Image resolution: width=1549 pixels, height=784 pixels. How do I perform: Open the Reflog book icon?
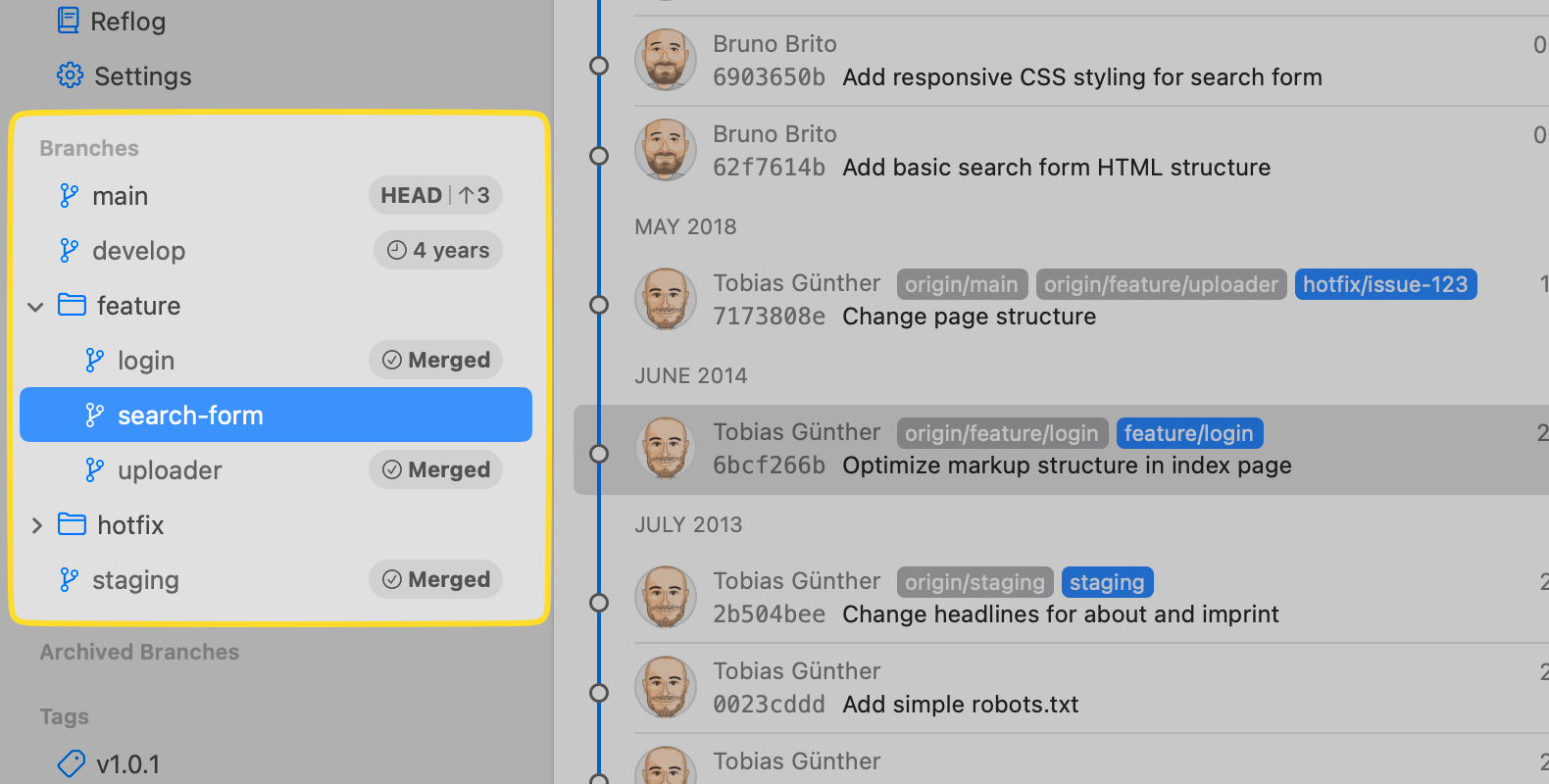pos(69,21)
